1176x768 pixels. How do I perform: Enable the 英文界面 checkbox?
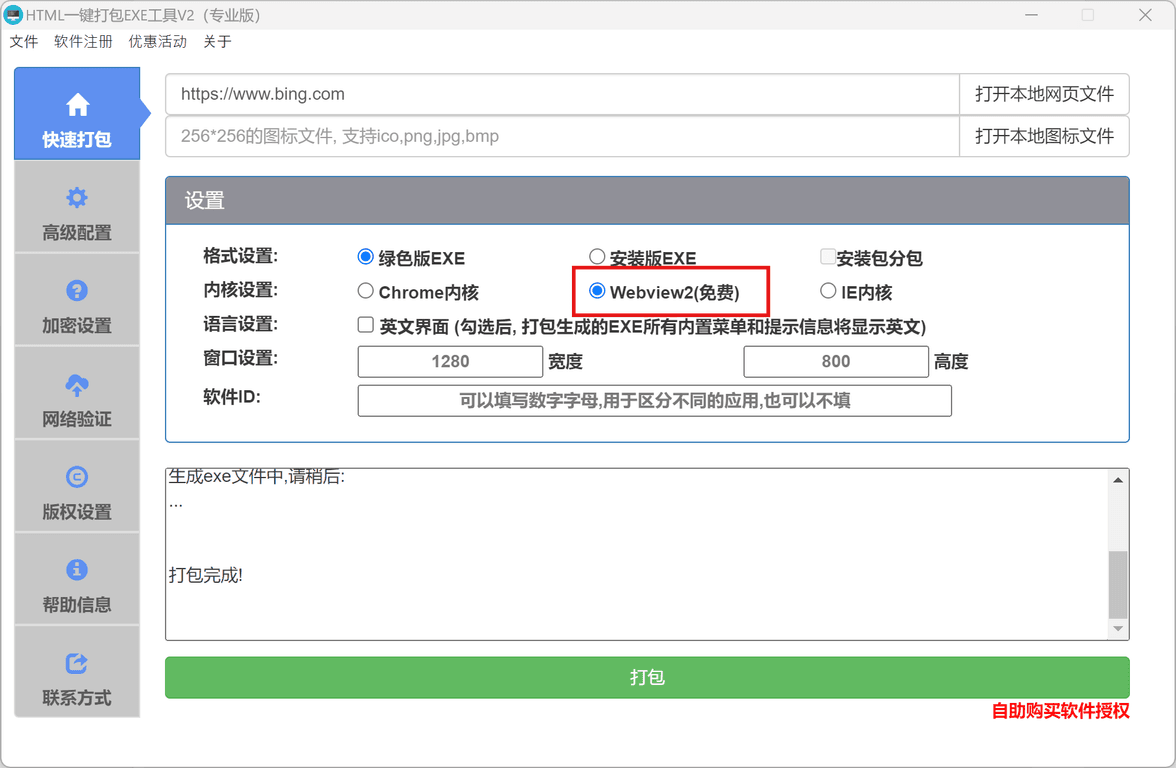366,325
